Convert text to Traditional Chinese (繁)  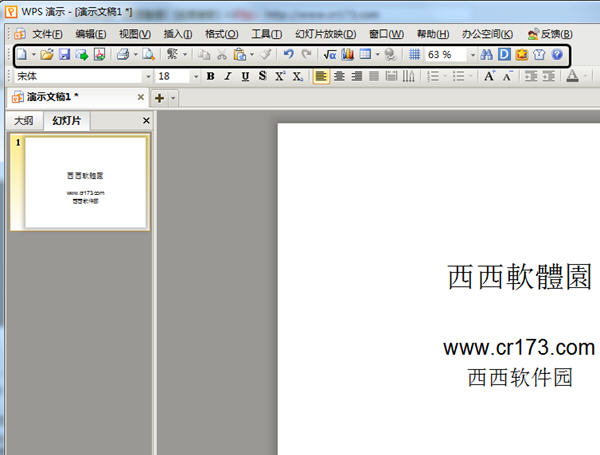pyautogui.click(x=172, y=55)
